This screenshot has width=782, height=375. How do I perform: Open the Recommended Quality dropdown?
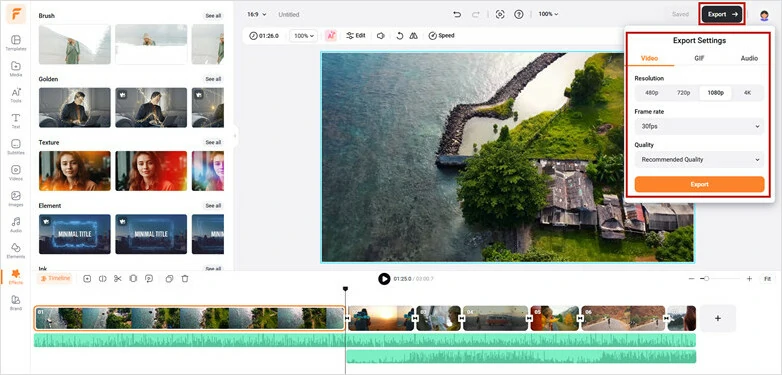(699, 160)
